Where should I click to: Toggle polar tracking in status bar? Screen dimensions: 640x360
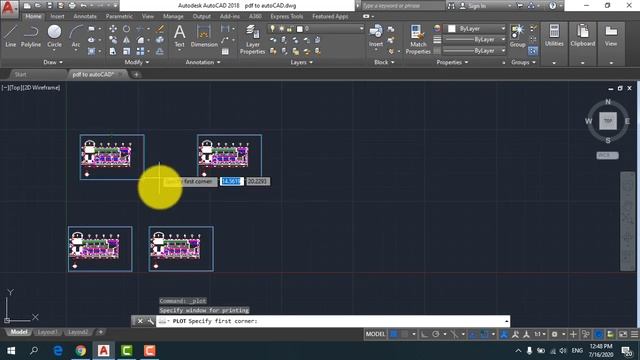(x=436, y=334)
